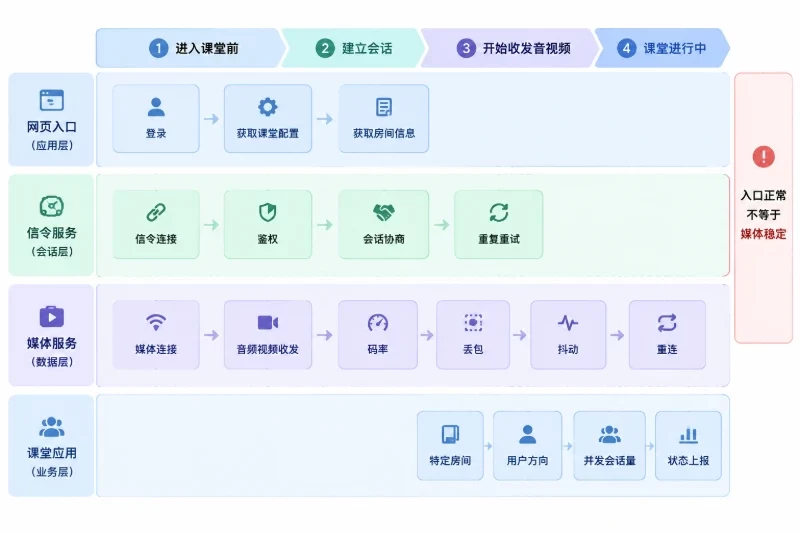This screenshot has height=533, width=800.
Task: Click the 抖动 pulse icon
Action: click(x=568, y=322)
